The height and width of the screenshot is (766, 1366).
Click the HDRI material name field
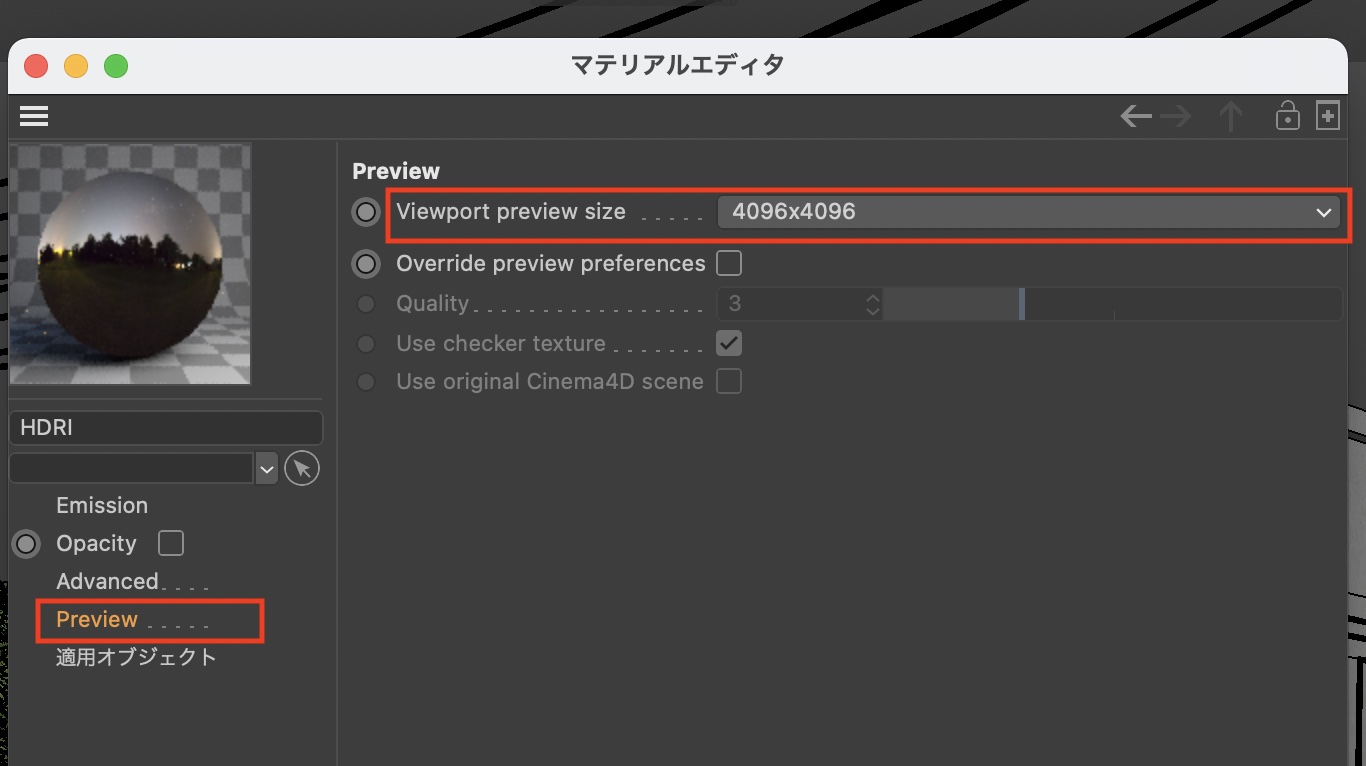[166, 428]
